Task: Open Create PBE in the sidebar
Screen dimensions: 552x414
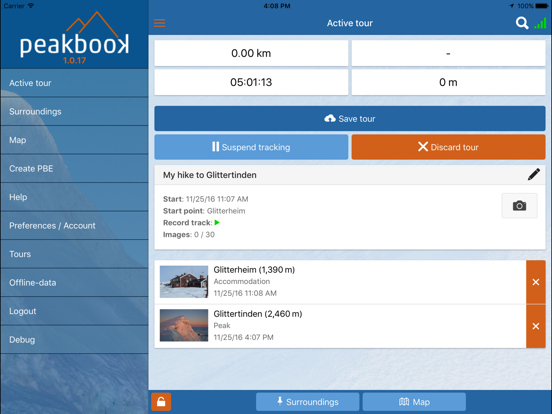Action: (74, 169)
